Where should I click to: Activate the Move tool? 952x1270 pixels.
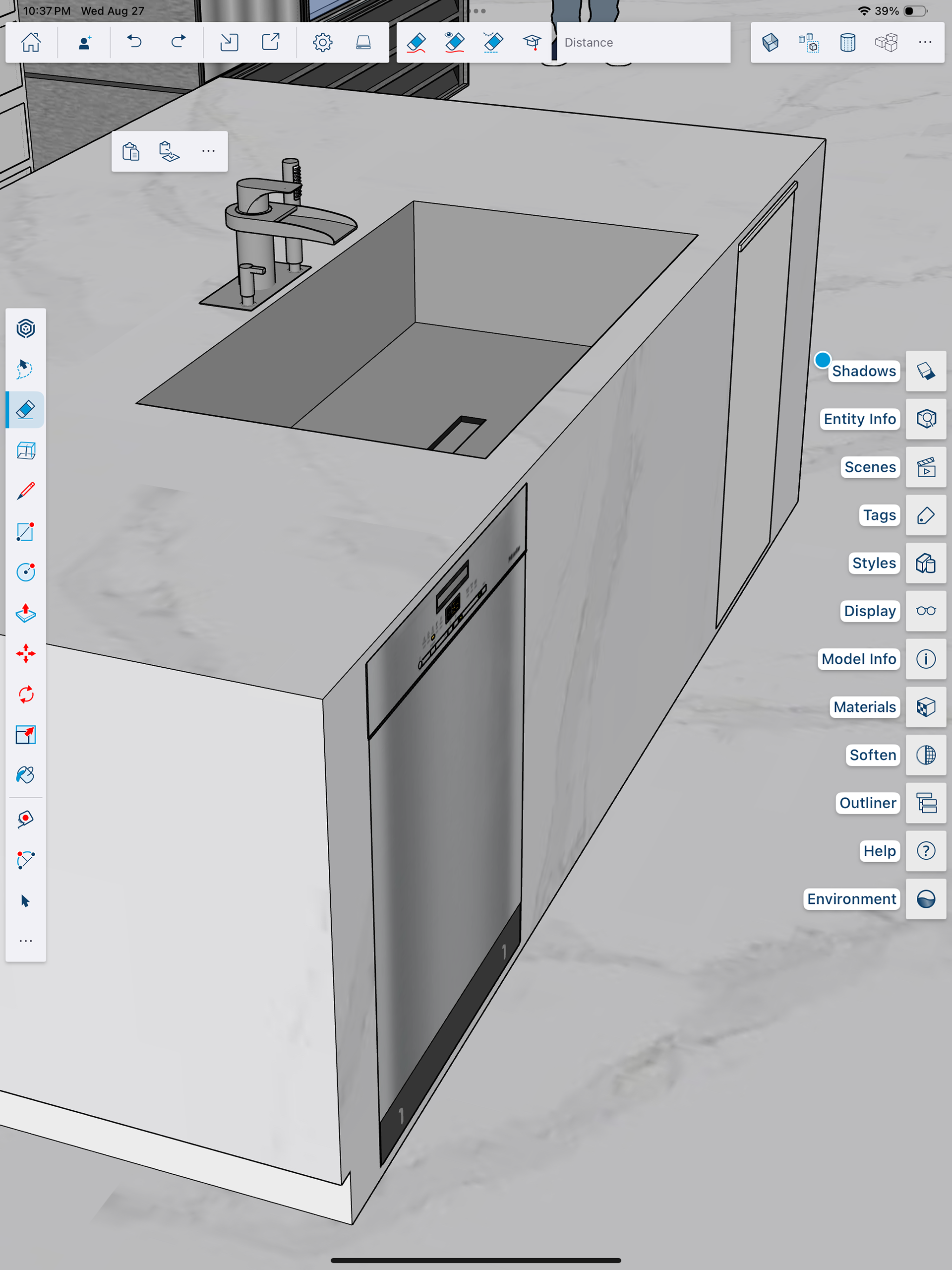(26, 653)
